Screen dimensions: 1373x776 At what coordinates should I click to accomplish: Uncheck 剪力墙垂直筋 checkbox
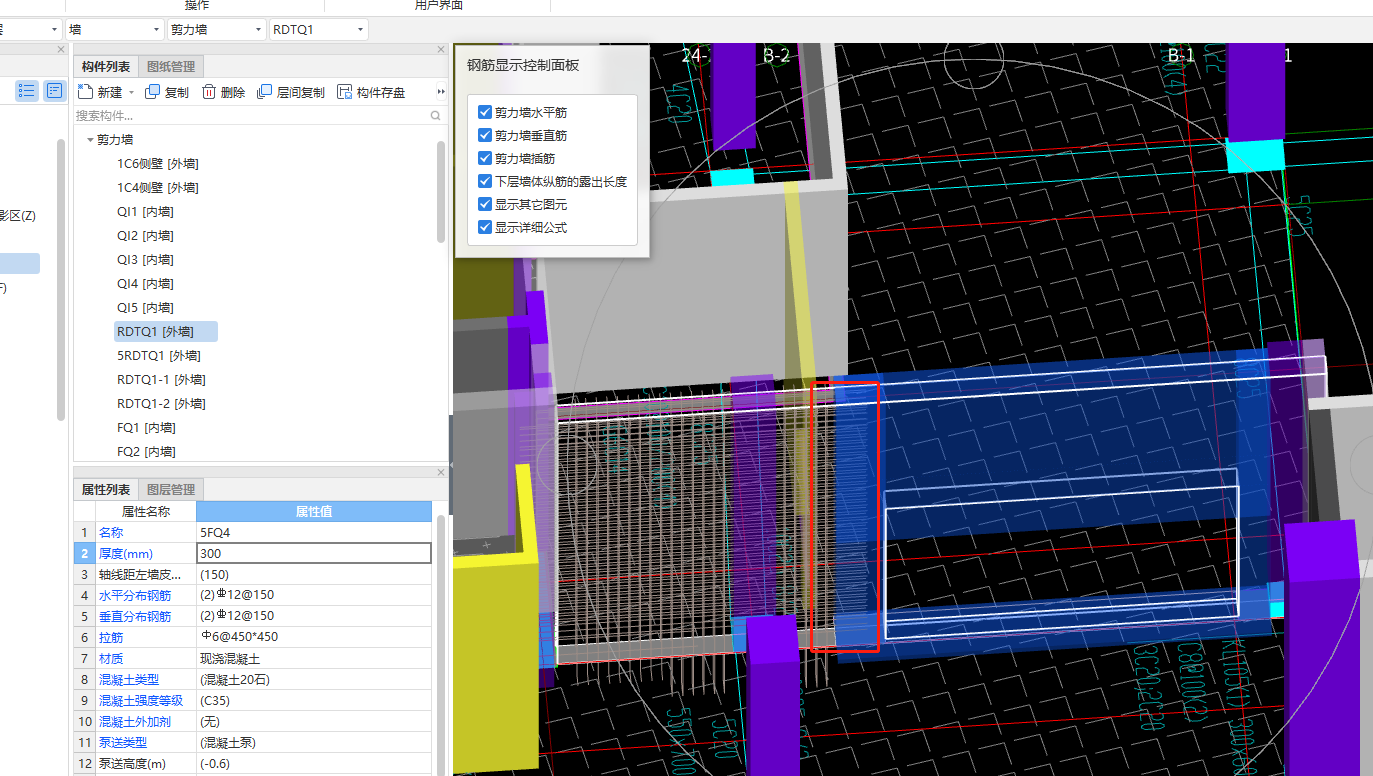pyautogui.click(x=485, y=136)
